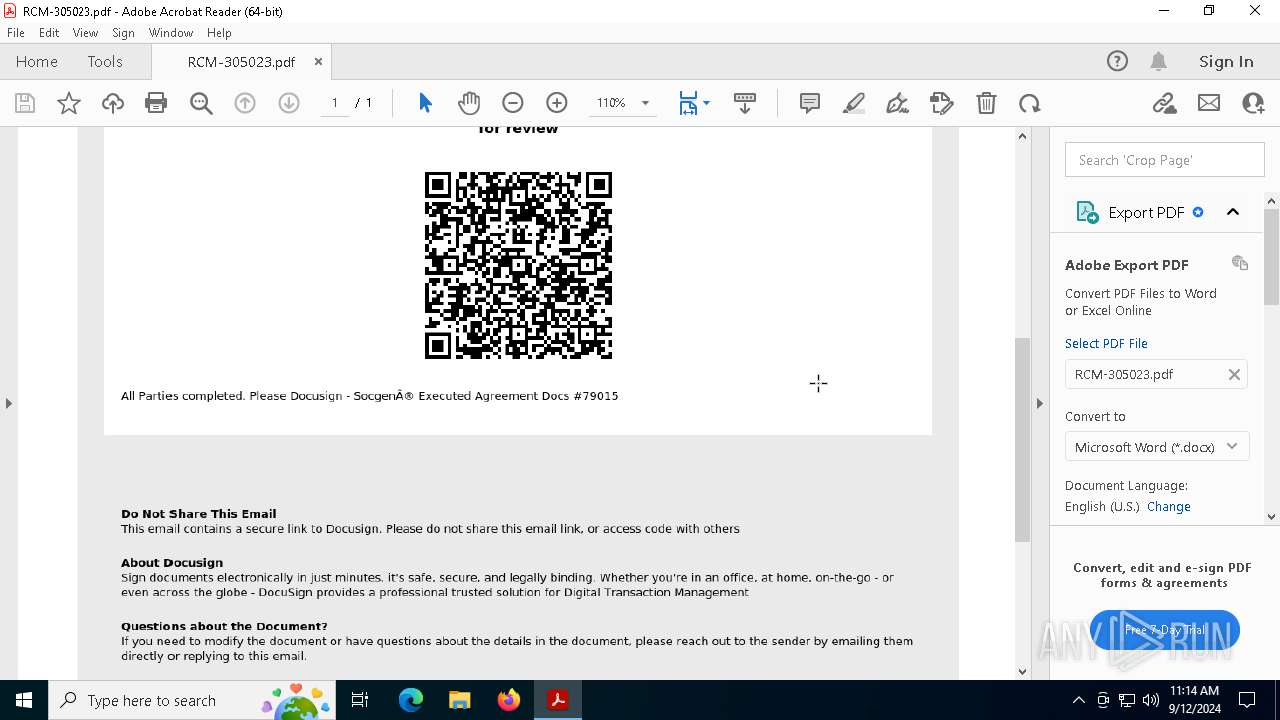Close the RCM-305023.pdf tab
This screenshot has width=1280, height=720.
click(x=318, y=61)
